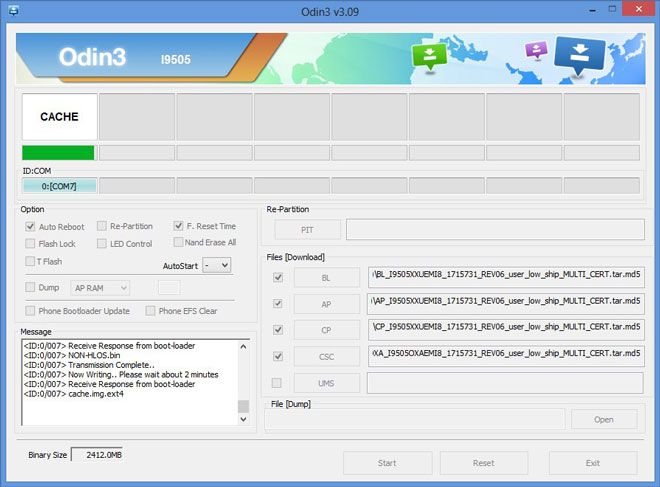Click the File [Dump] path field
Screen dimensions: 660x487
[x=415, y=419]
